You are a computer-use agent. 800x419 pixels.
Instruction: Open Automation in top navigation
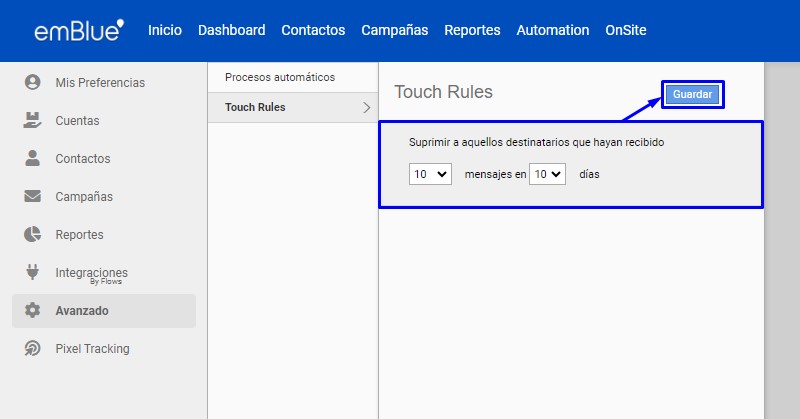tap(553, 30)
